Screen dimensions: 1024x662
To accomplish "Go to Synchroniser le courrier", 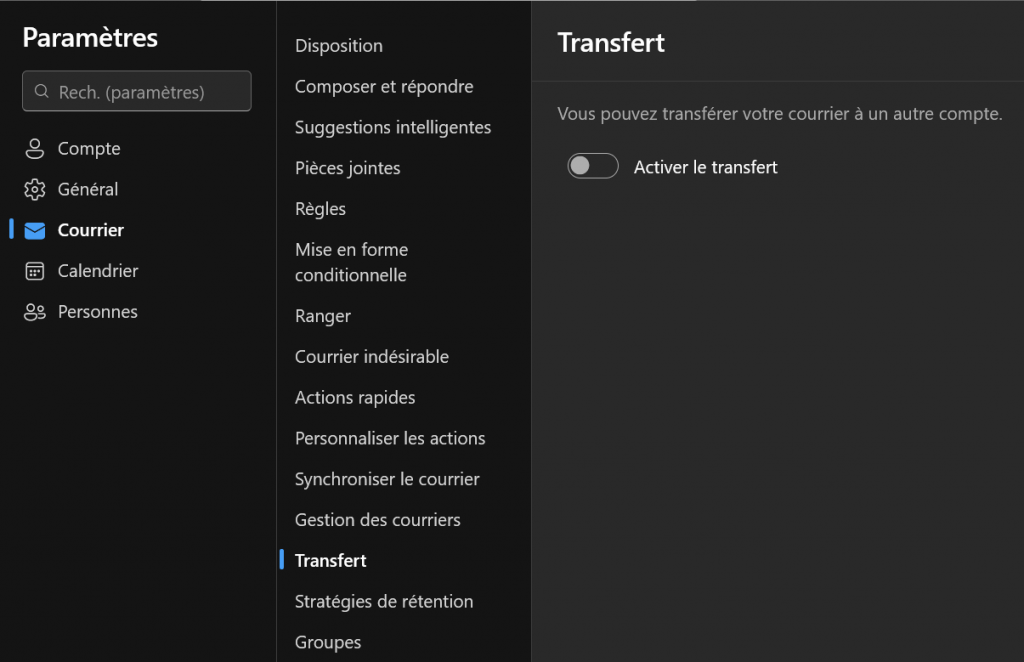I will [387, 480].
